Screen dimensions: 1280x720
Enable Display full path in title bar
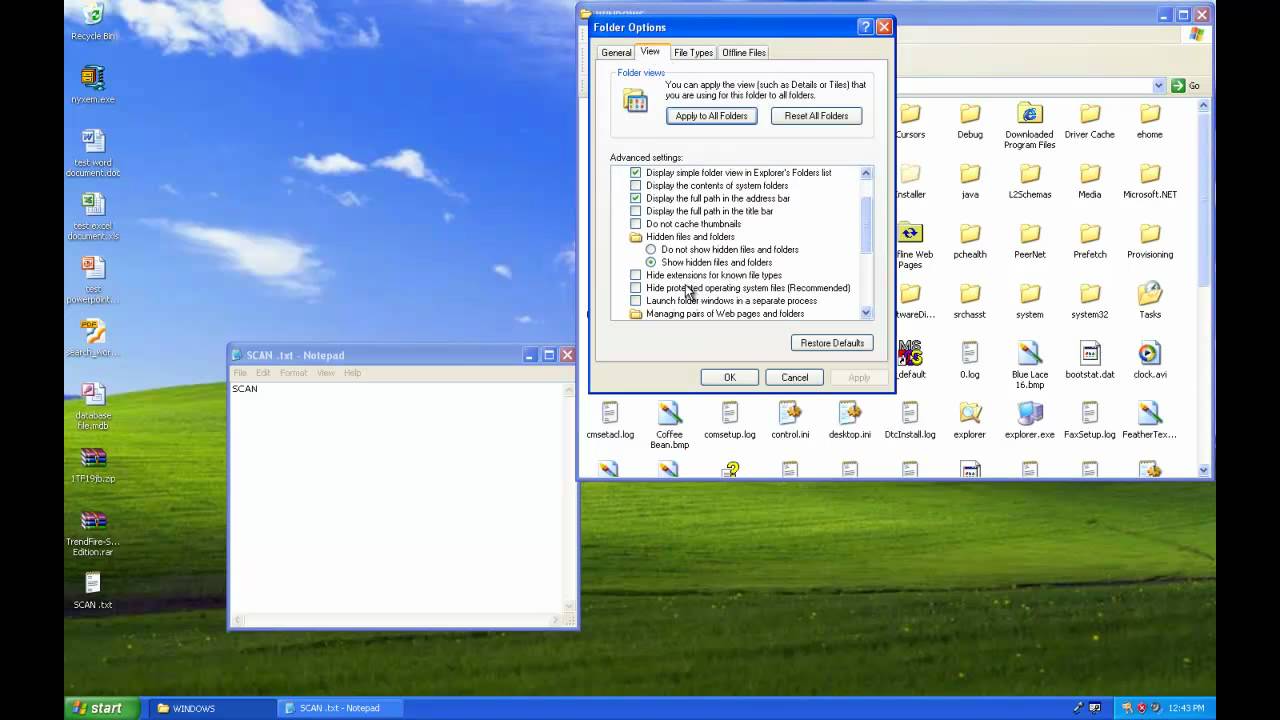pyautogui.click(x=635, y=211)
